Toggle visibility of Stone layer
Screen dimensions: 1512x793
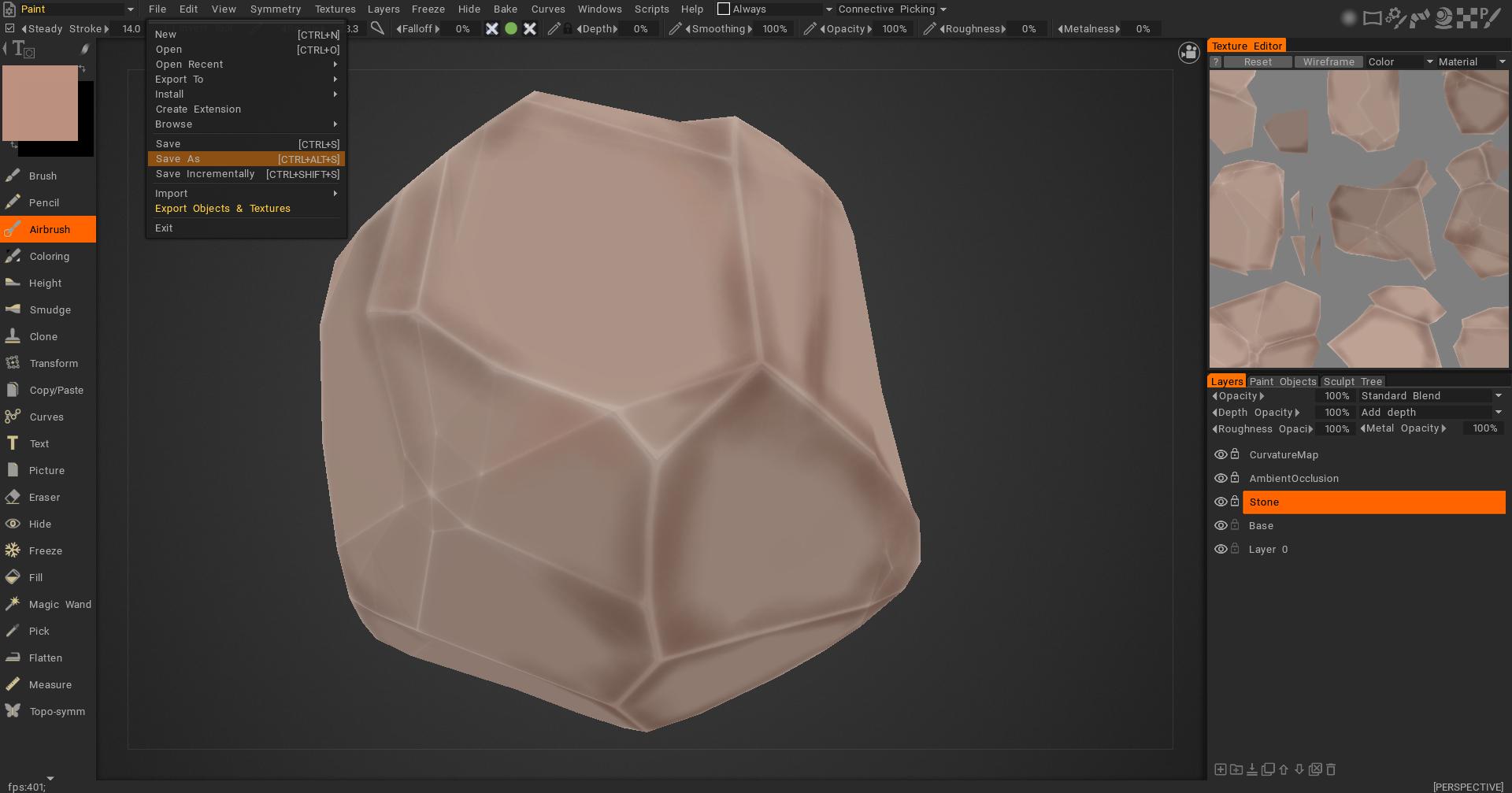coord(1221,502)
